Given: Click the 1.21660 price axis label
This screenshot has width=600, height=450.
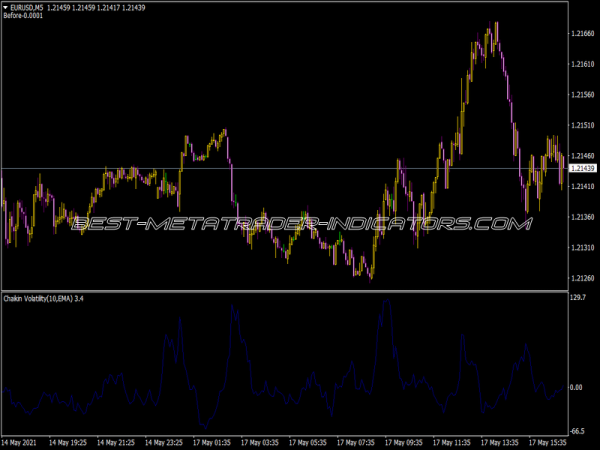Looking at the screenshot, I should [x=582, y=35].
